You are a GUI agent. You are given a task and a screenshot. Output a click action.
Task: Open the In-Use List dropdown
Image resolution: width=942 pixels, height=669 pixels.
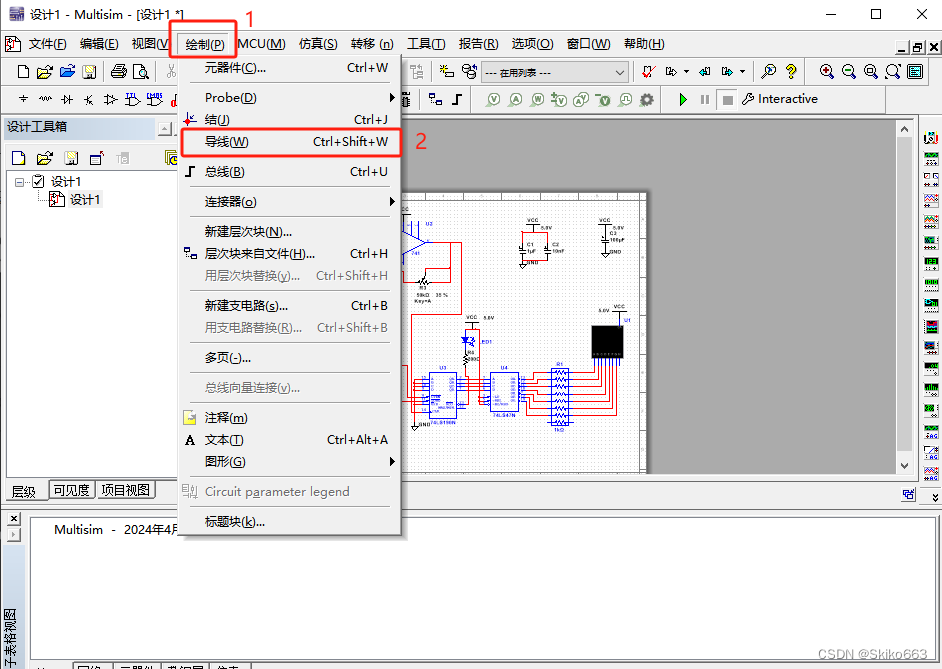click(555, 73)
